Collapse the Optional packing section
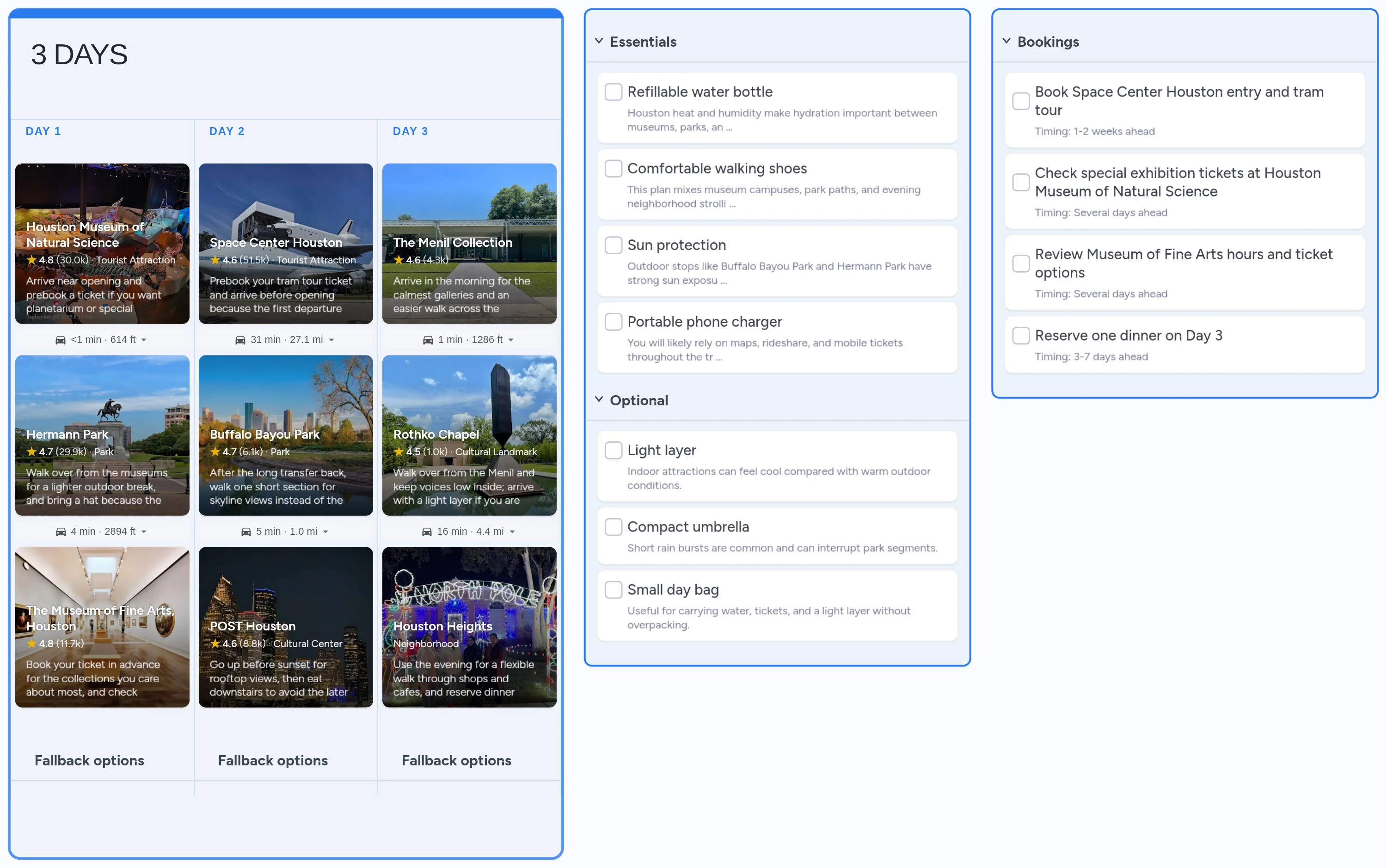 (x=599, y=399)
